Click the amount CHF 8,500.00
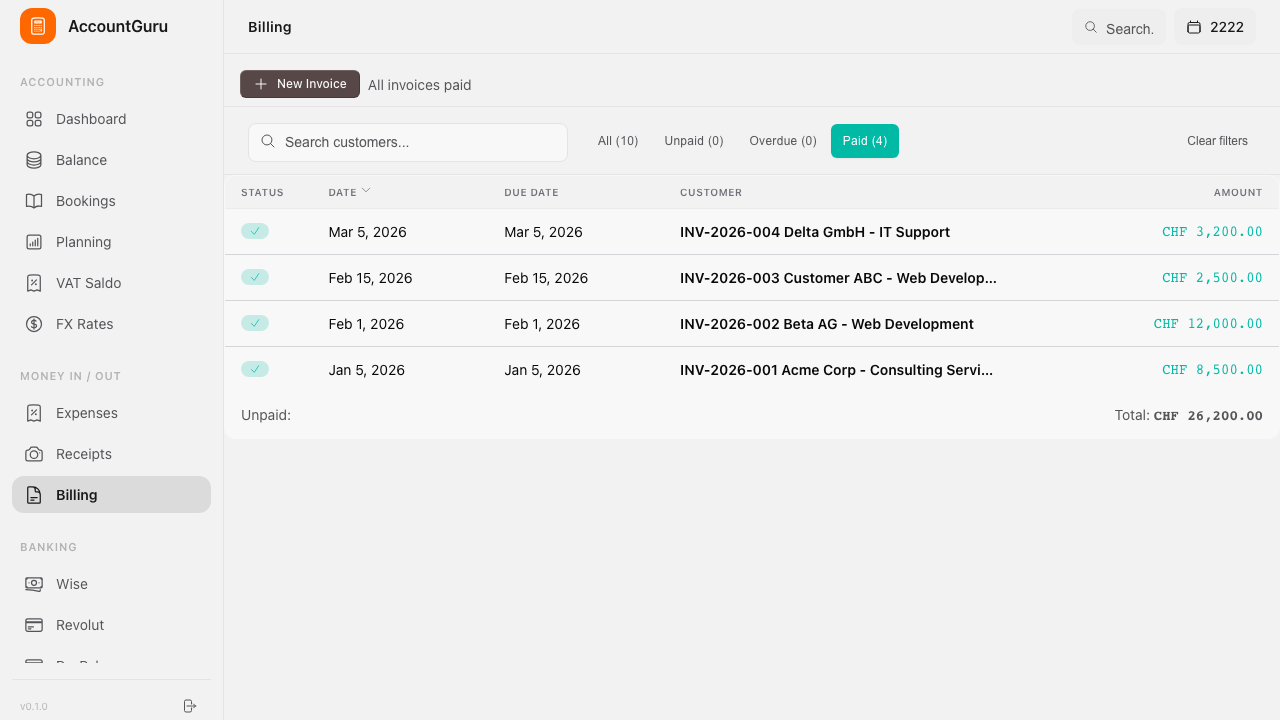Screen dimensions: 1280x720 point(1212,370)
